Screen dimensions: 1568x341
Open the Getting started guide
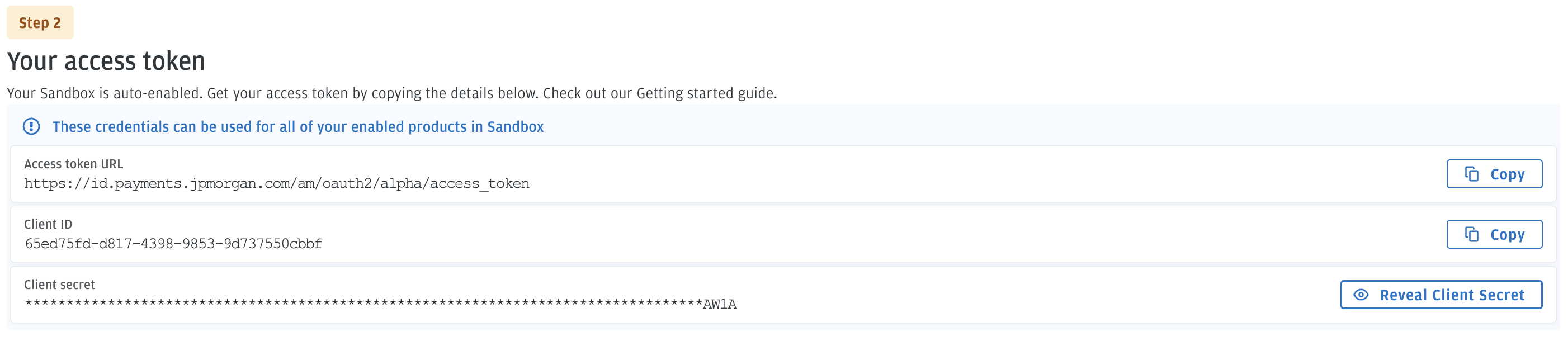pyautogui.click(x=706, y=93)
